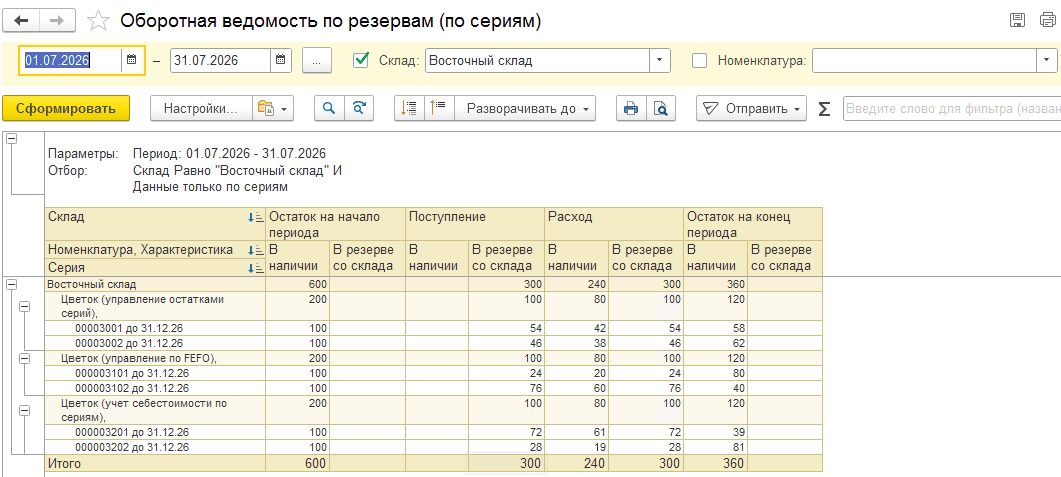The height and width of the screenshot is (477, 1061).
Task: Click the find next icon
Action: point(359,108)
